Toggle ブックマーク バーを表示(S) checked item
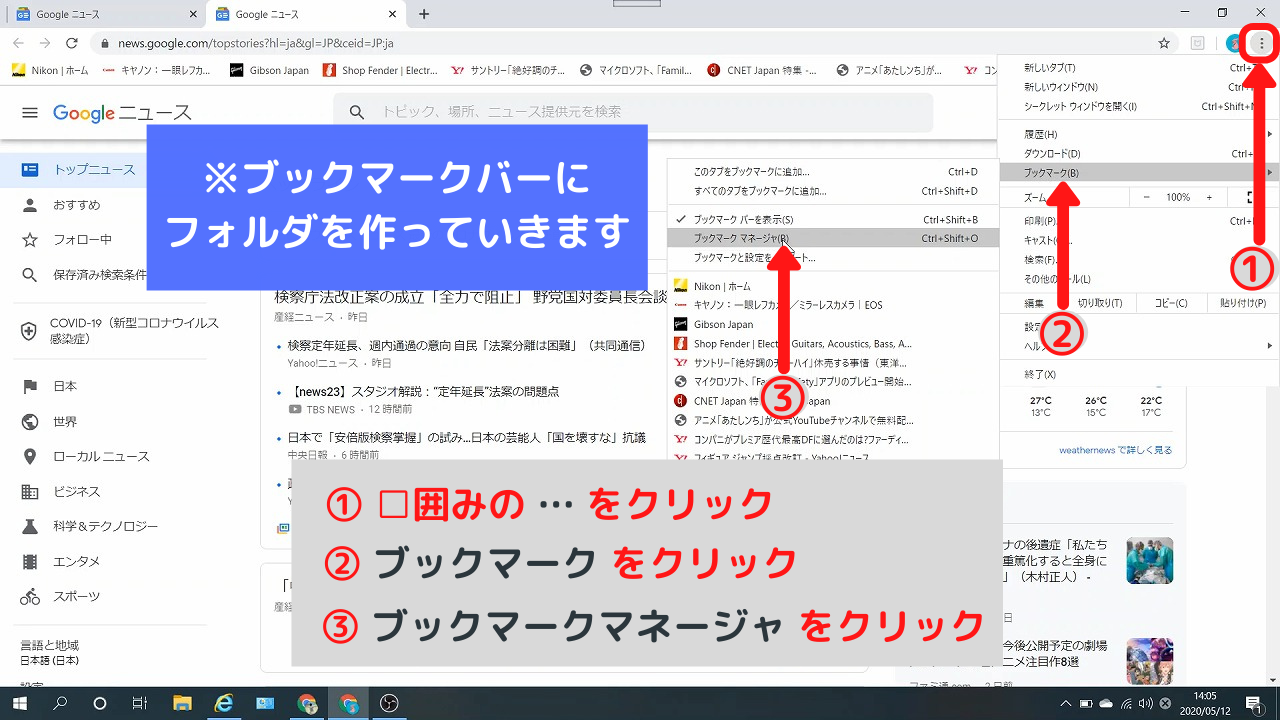Screen dimensions: 1280x720 [x=833, y=219]
